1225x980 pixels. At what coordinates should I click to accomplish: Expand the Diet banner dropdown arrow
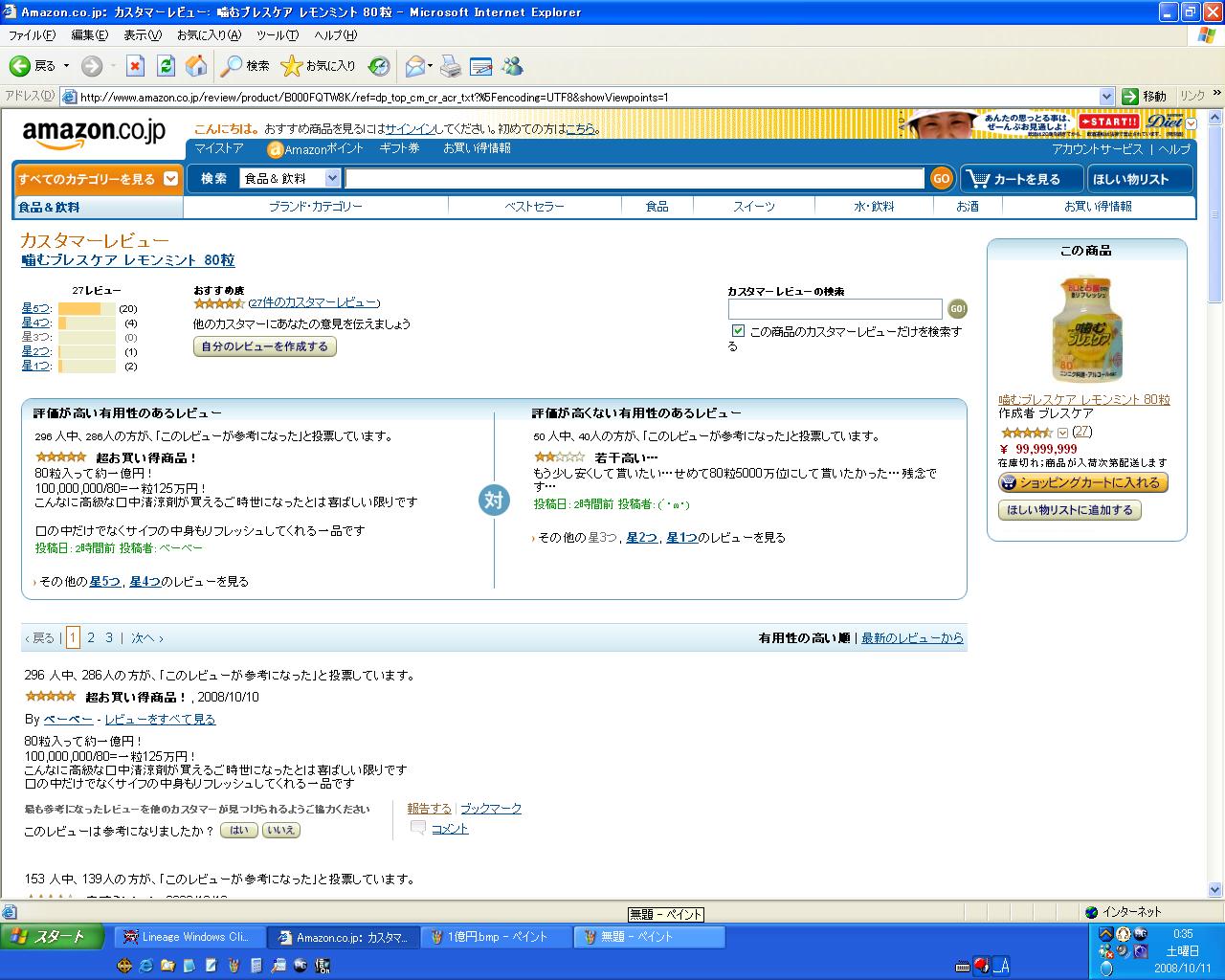tap(1191, 123)
